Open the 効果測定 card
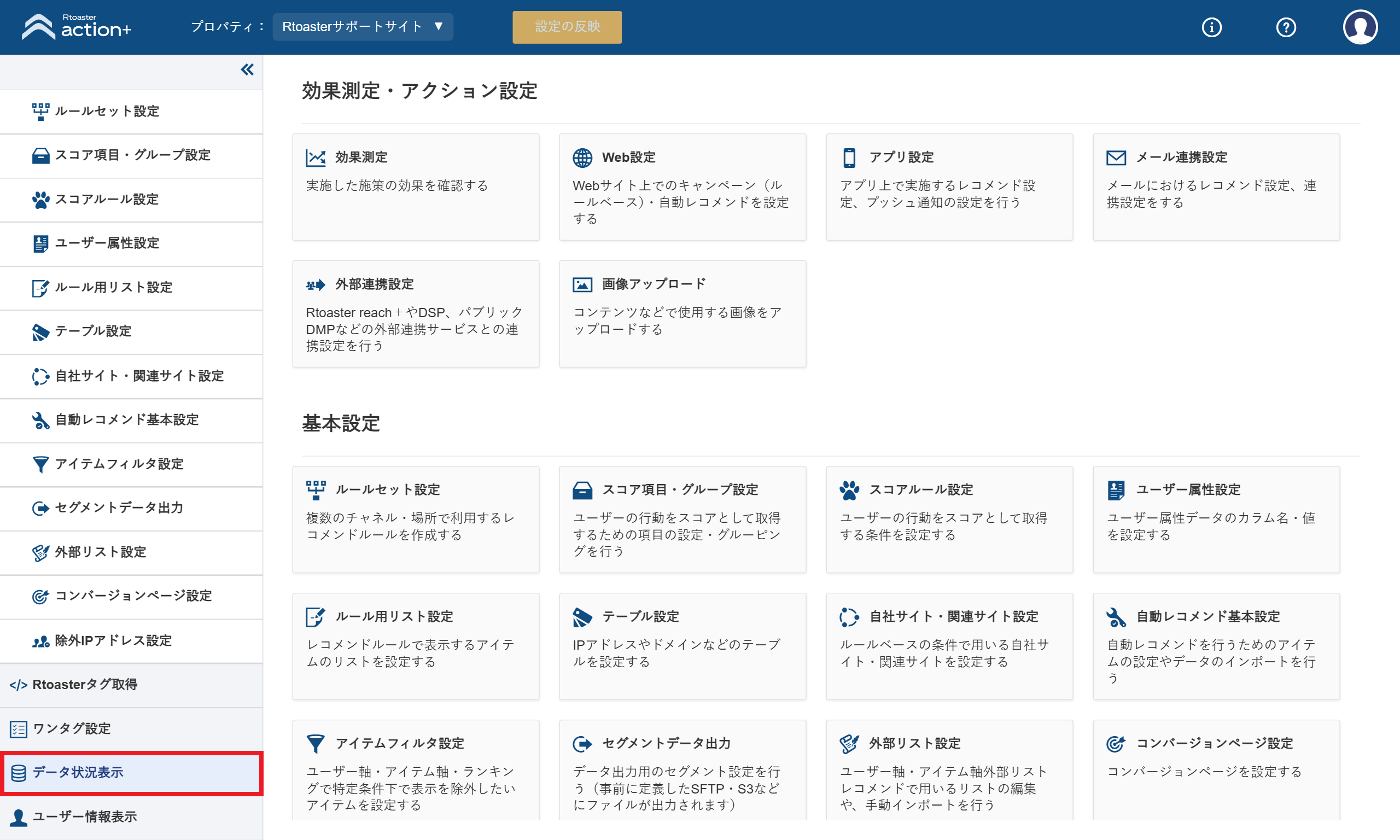 coord(416,187)
